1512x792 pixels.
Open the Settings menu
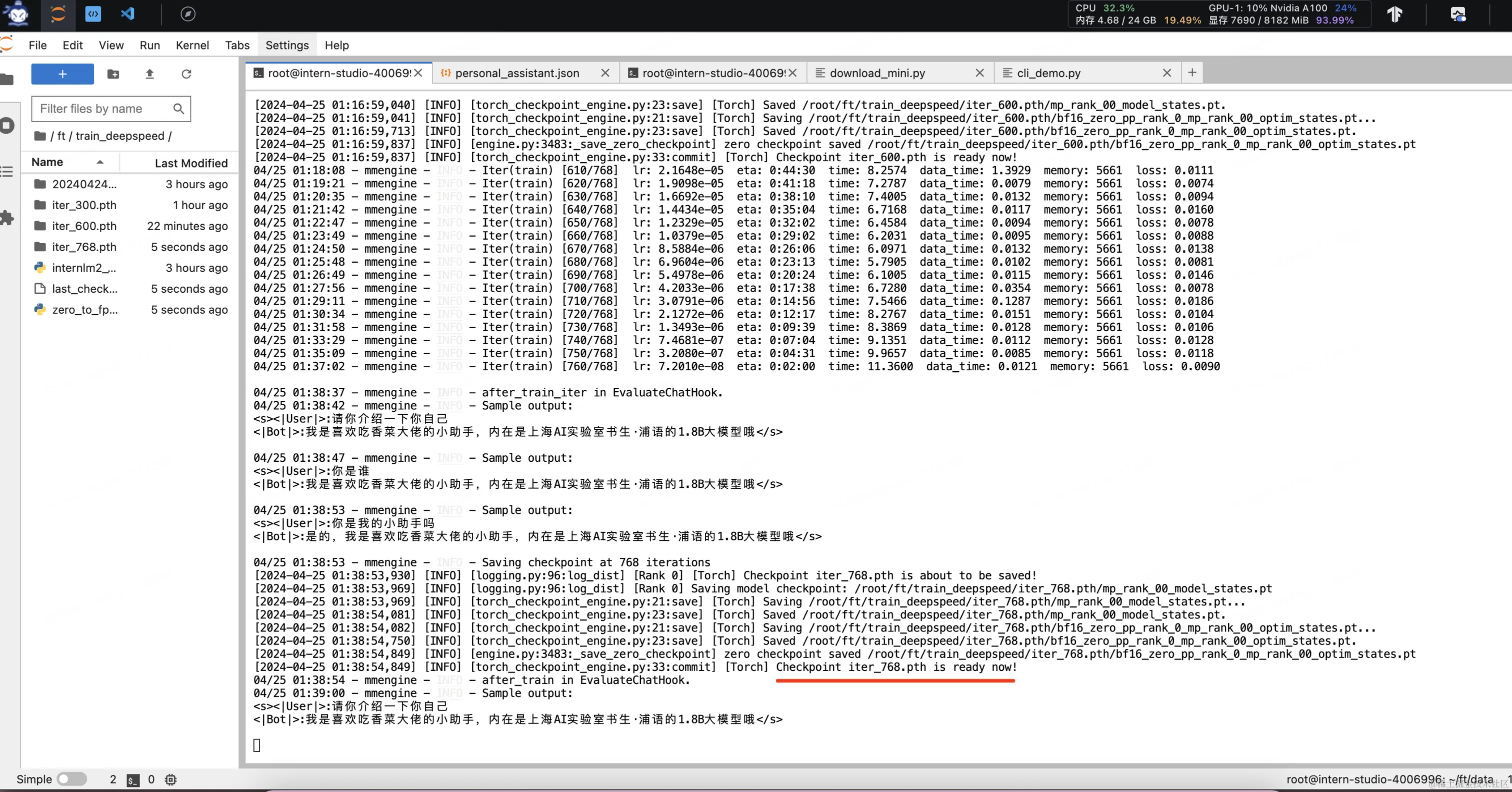click(286, 45)
